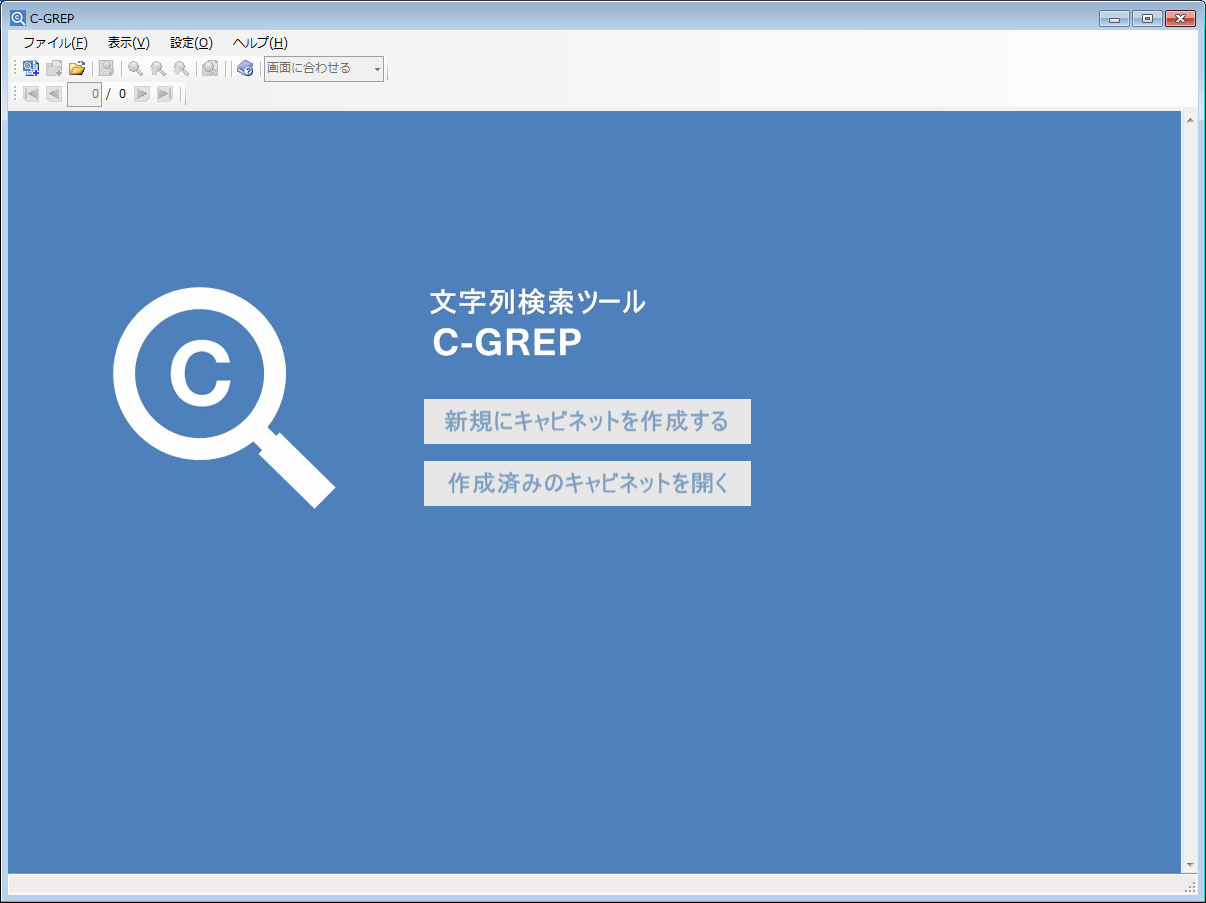Viewport: 1206px width, 903px height.
Task: Open the 設定(O) menu
Action: (x=191, y=43)
